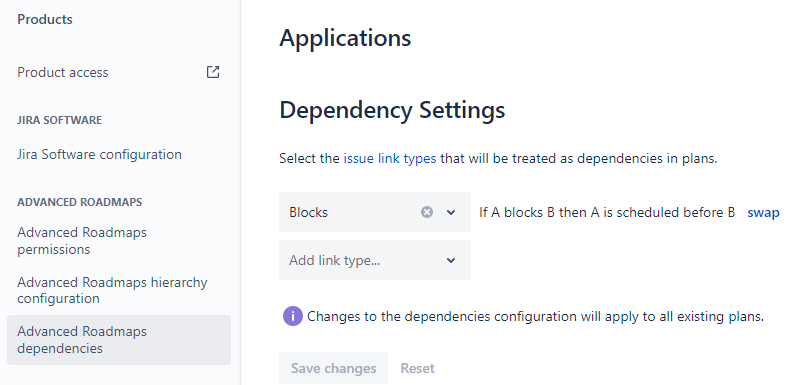This screenshot has width=807, height=385.
Task: Click the JIRA SOFTWARE section label
Action: coord(60,120)
